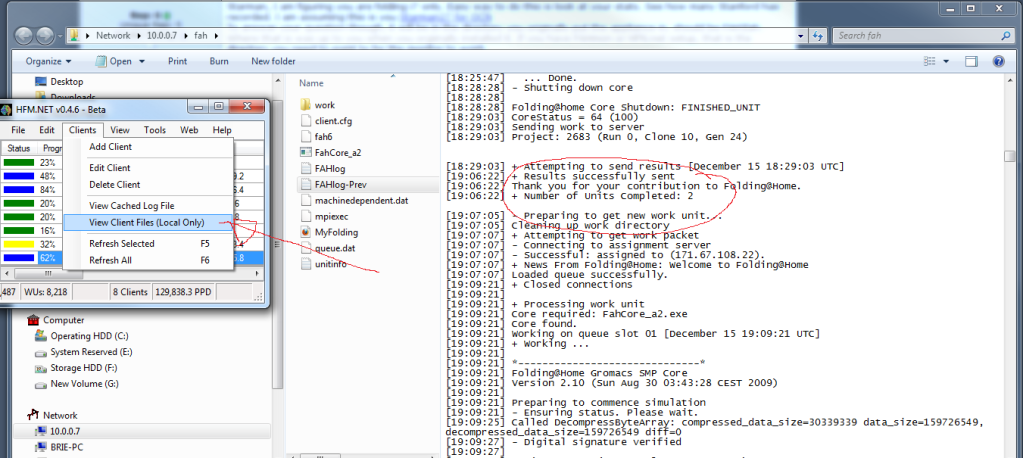The image size is (1023, 458).
Task: Select the client.cfg file
Action: click(333, 121)
